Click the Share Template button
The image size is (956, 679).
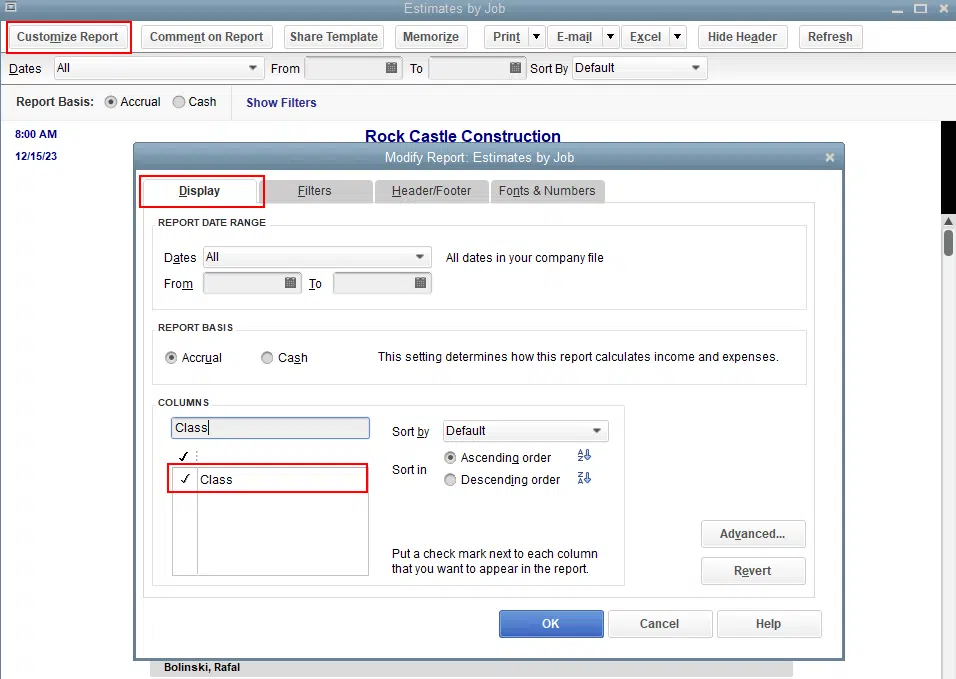click(334, 37)
